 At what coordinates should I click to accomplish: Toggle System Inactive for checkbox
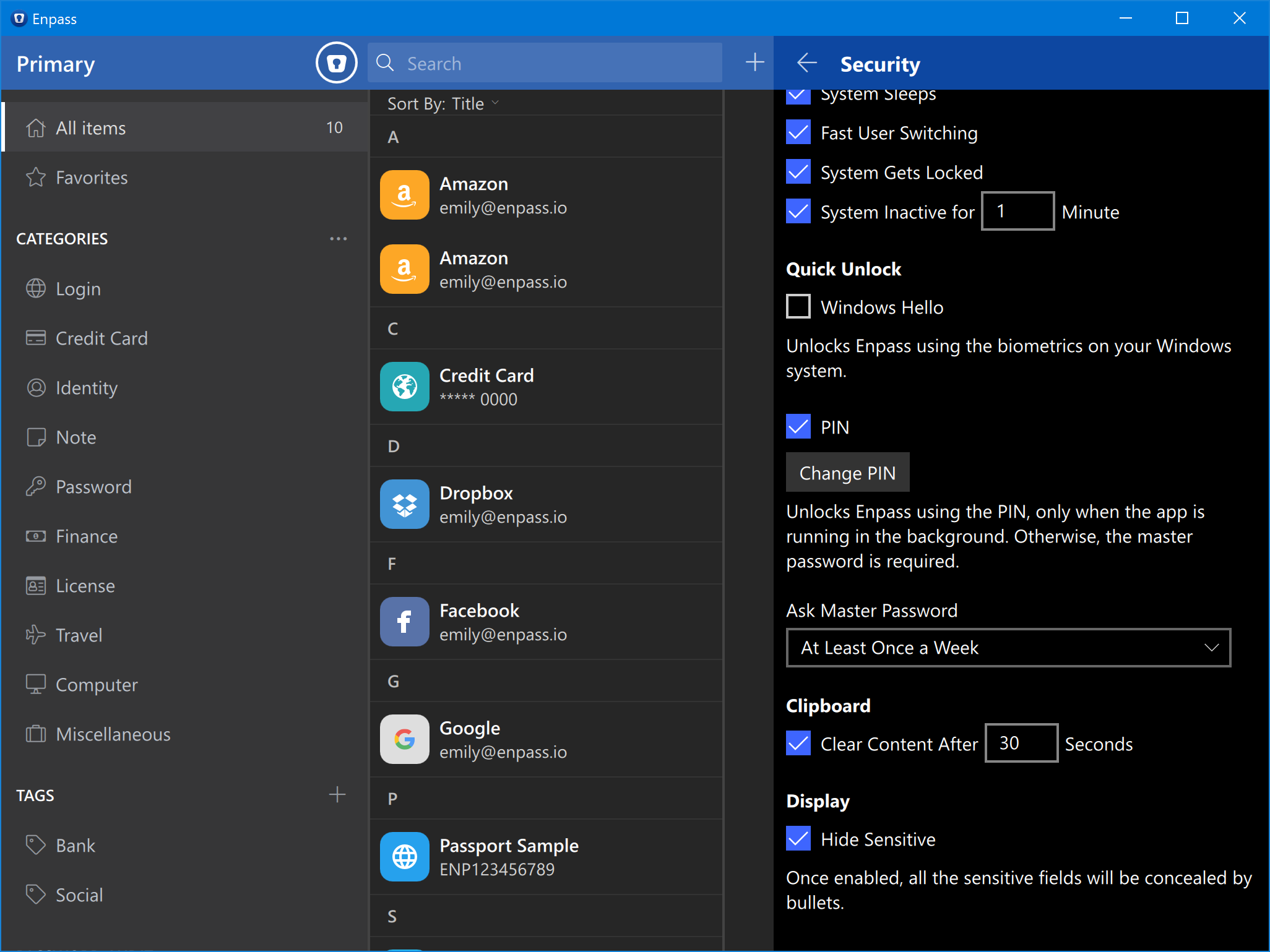click(798, 212)
